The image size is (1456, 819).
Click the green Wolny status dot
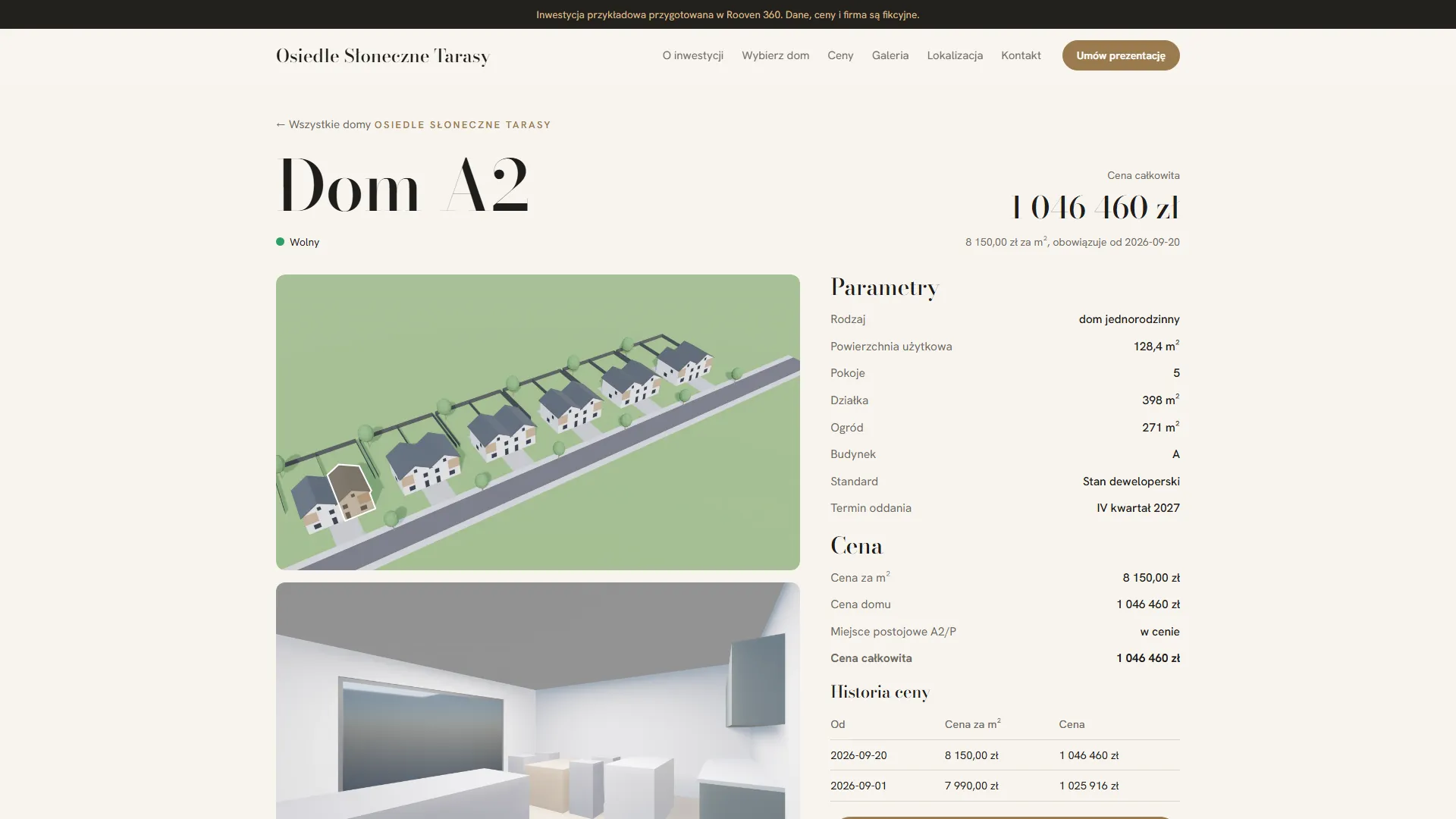coord(280,242)
